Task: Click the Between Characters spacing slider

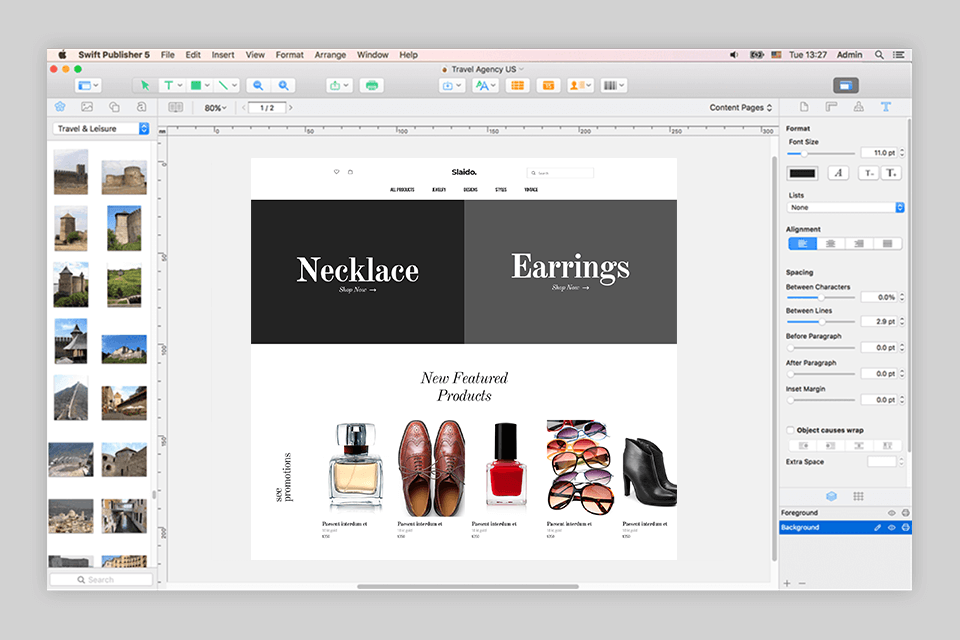Action: (820, 298)
